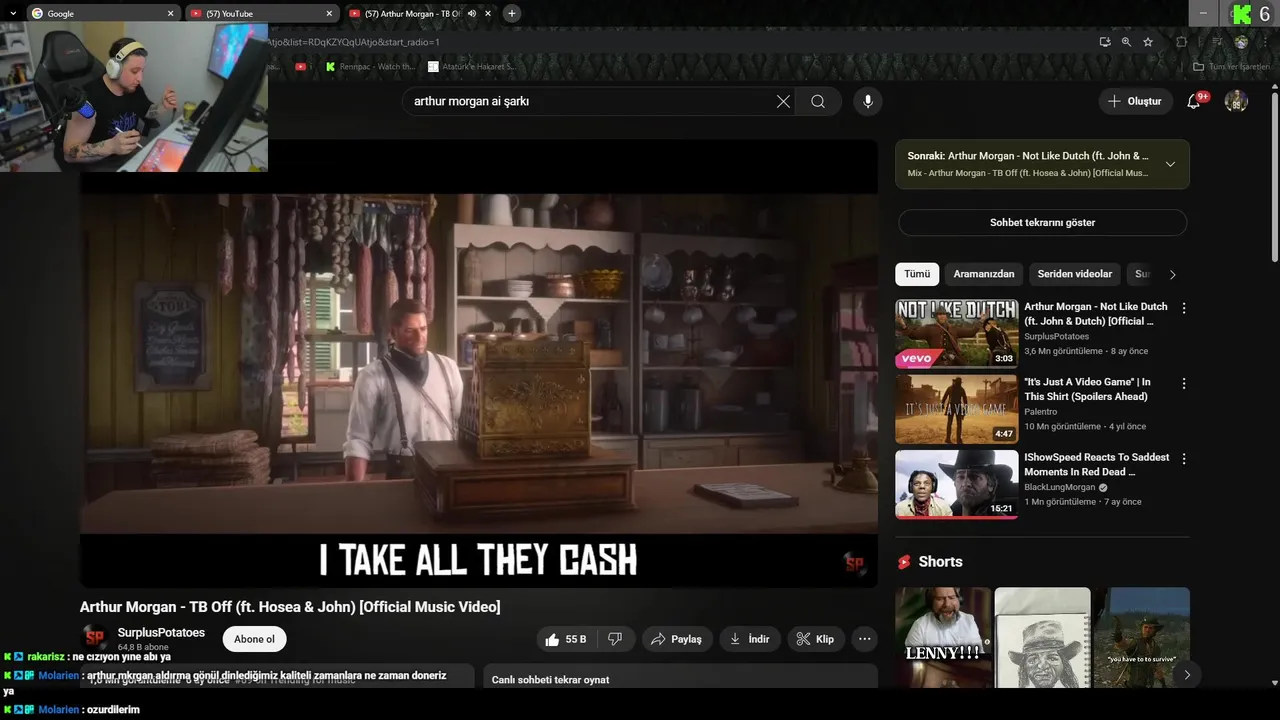This screenshot has width=1280, height=720.
Task: Select the Tümü filter chip
Action: [x=917, y=274]
